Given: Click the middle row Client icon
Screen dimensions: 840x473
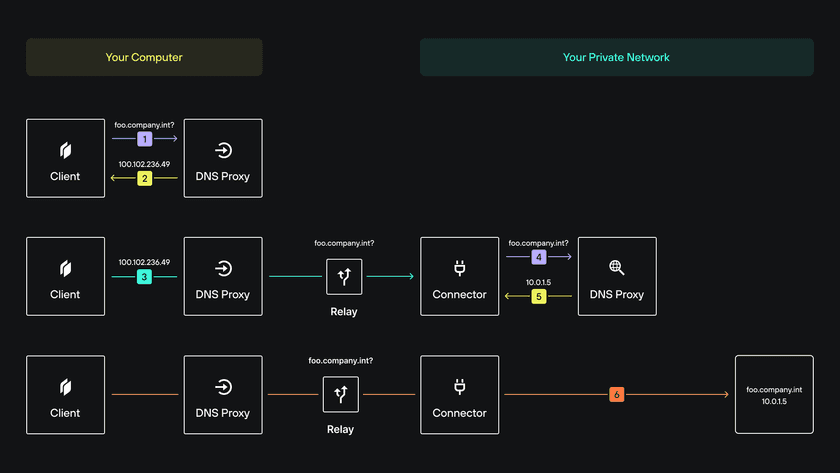Looking at the screenshot, I should [65, 268].
